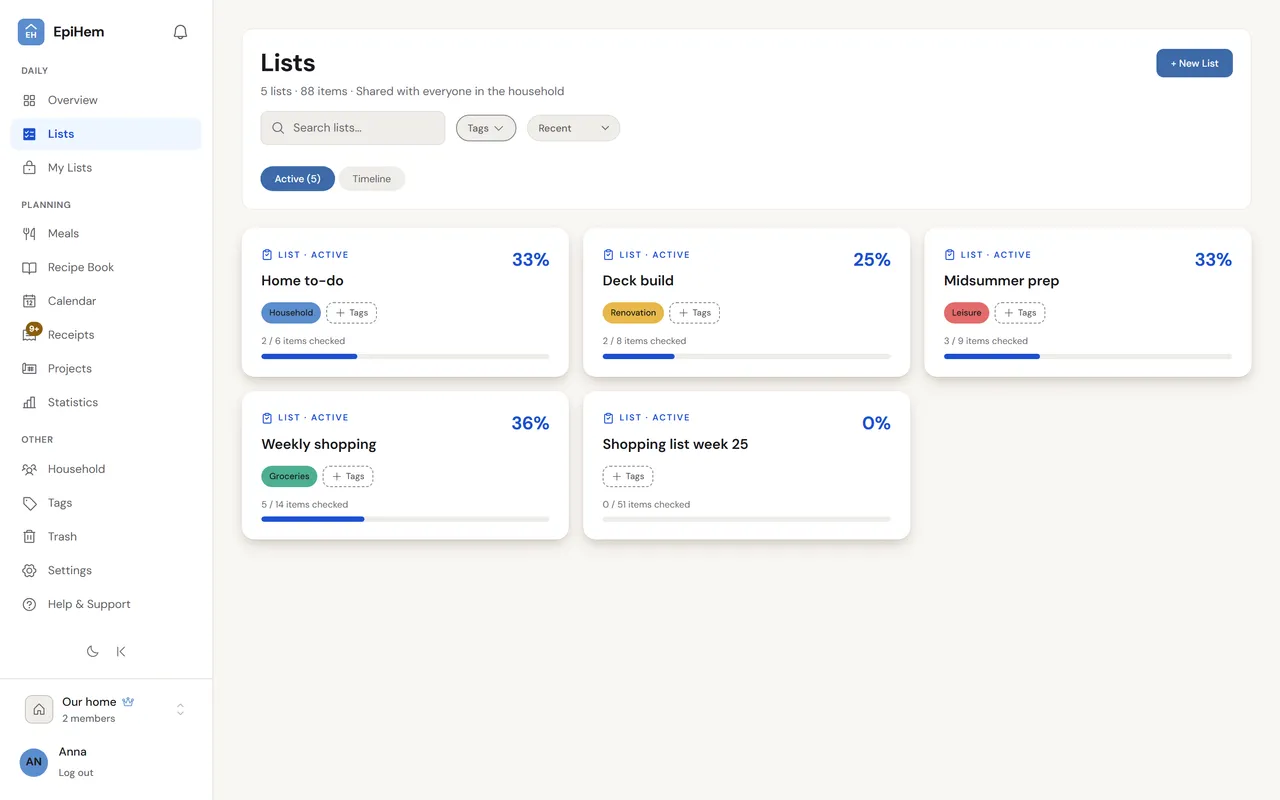
Task: Click the Overview grid icon
Action: (x=29, y=100)
